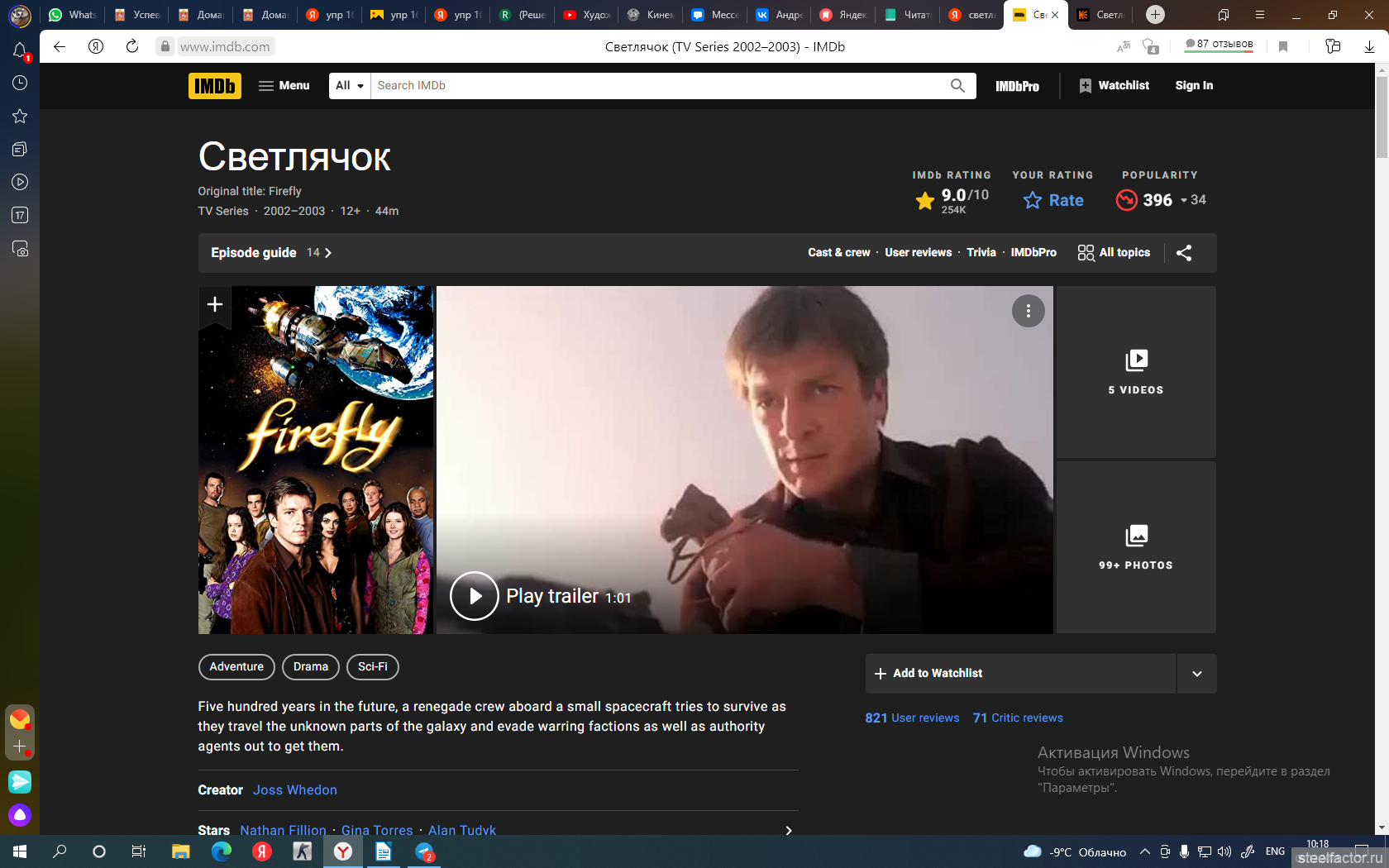Open All topics

point(1114,253)
